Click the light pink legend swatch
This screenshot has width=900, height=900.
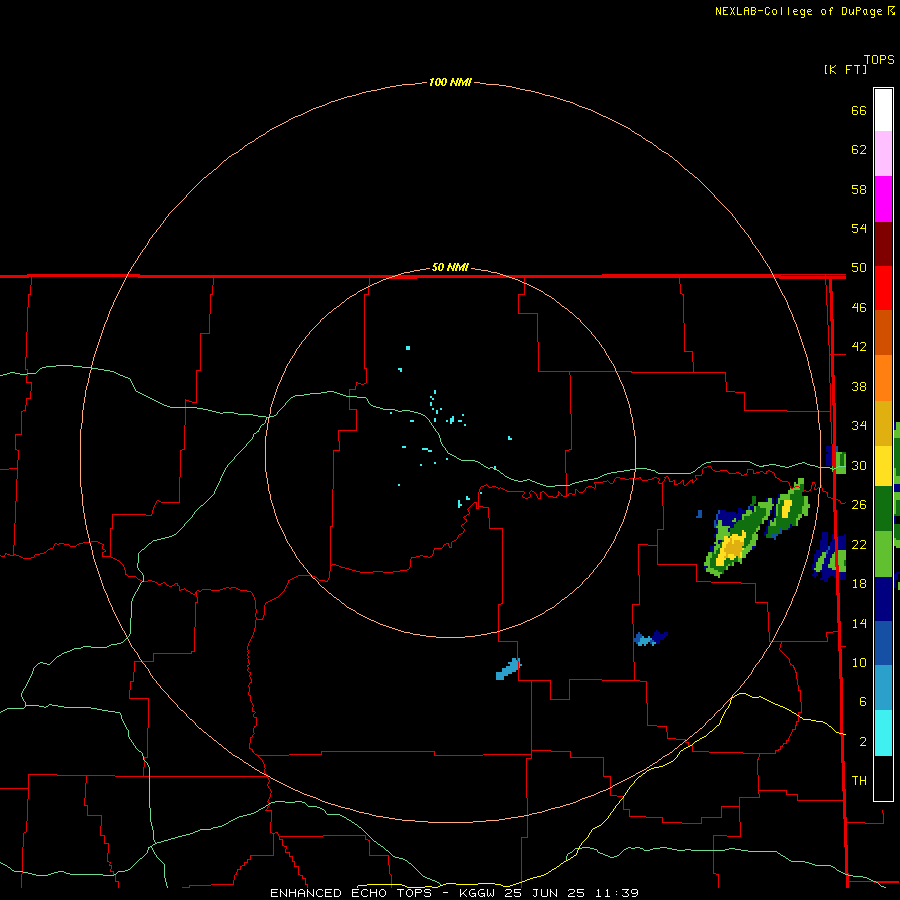(x=883, y=154)
